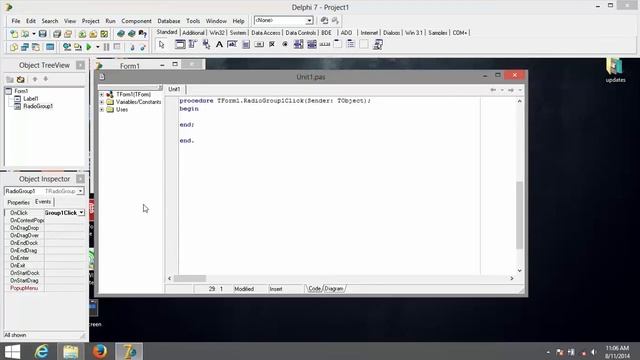The height and width of the screenshot is (360, 640).
Task: Select RadioGroup1 in Object TreeView
Action: 38,106
